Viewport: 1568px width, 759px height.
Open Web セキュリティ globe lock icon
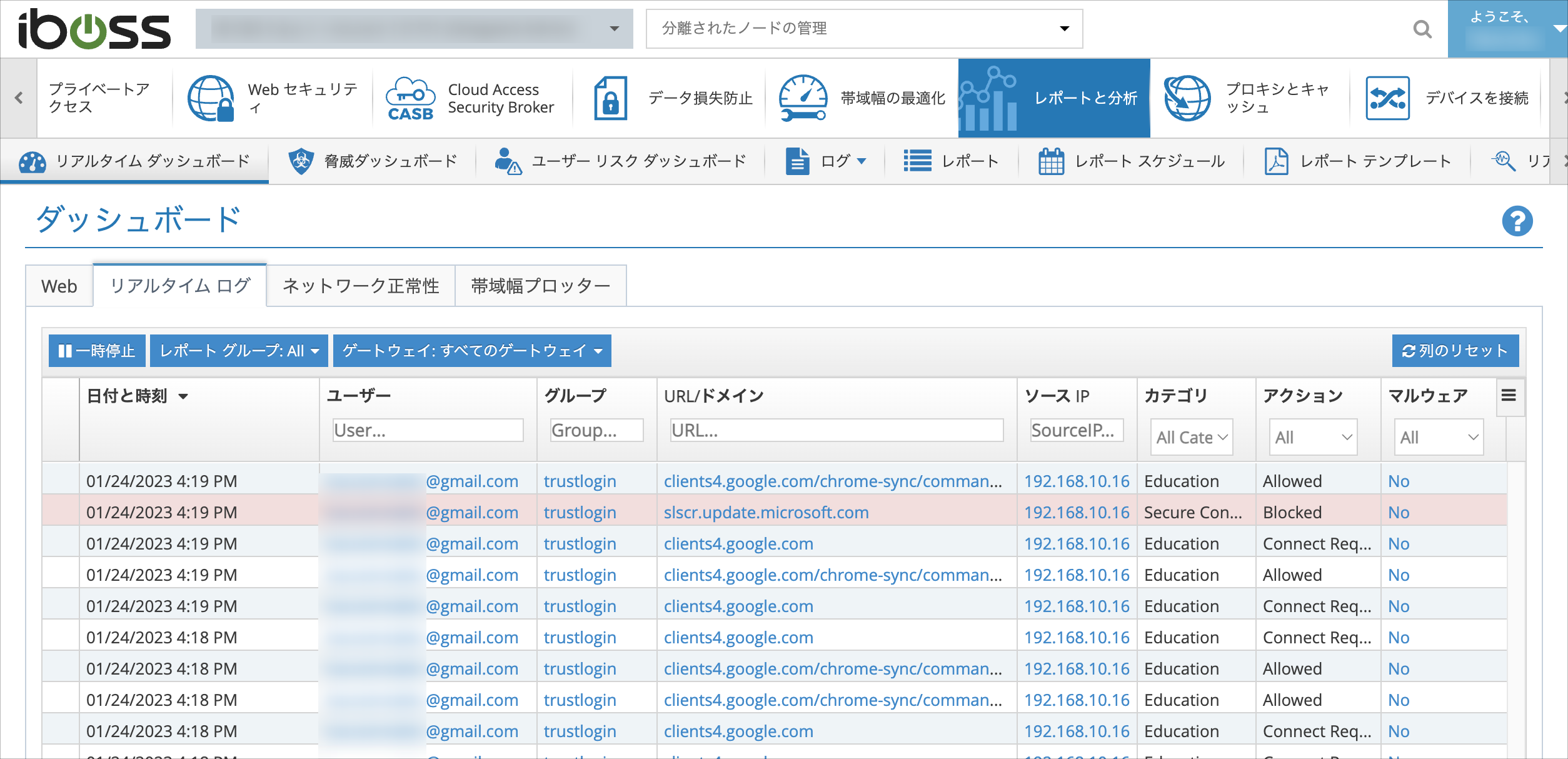pos(211,98)
